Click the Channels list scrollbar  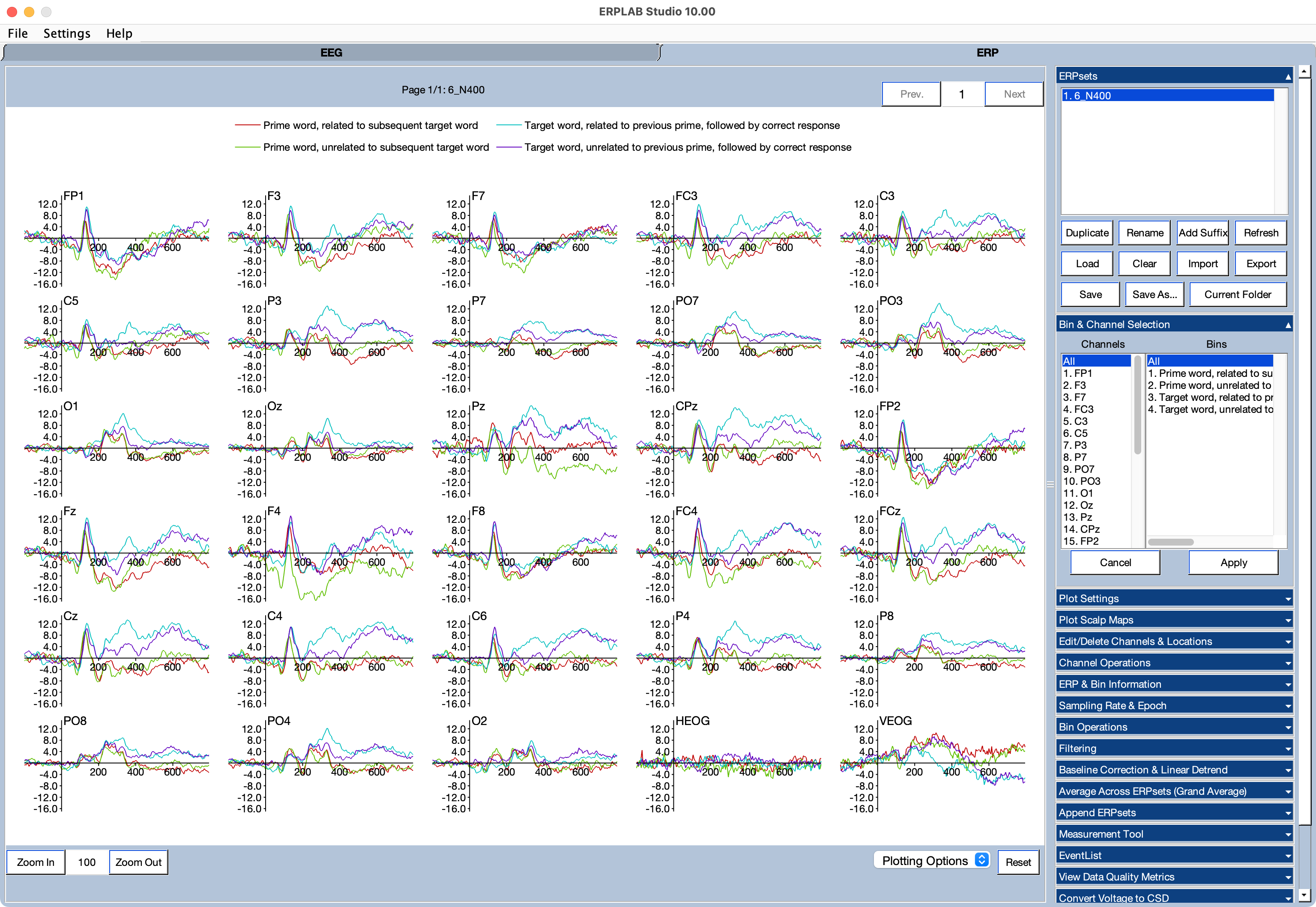click(x=1137, y=405)
